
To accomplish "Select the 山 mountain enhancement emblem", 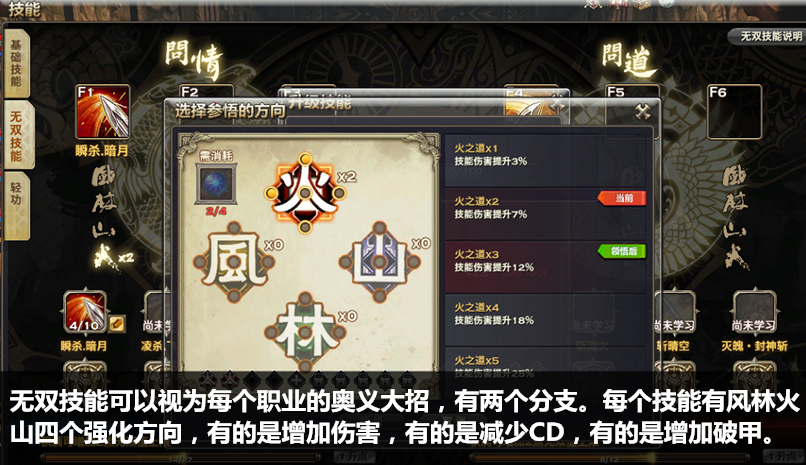I will [379, 262].
